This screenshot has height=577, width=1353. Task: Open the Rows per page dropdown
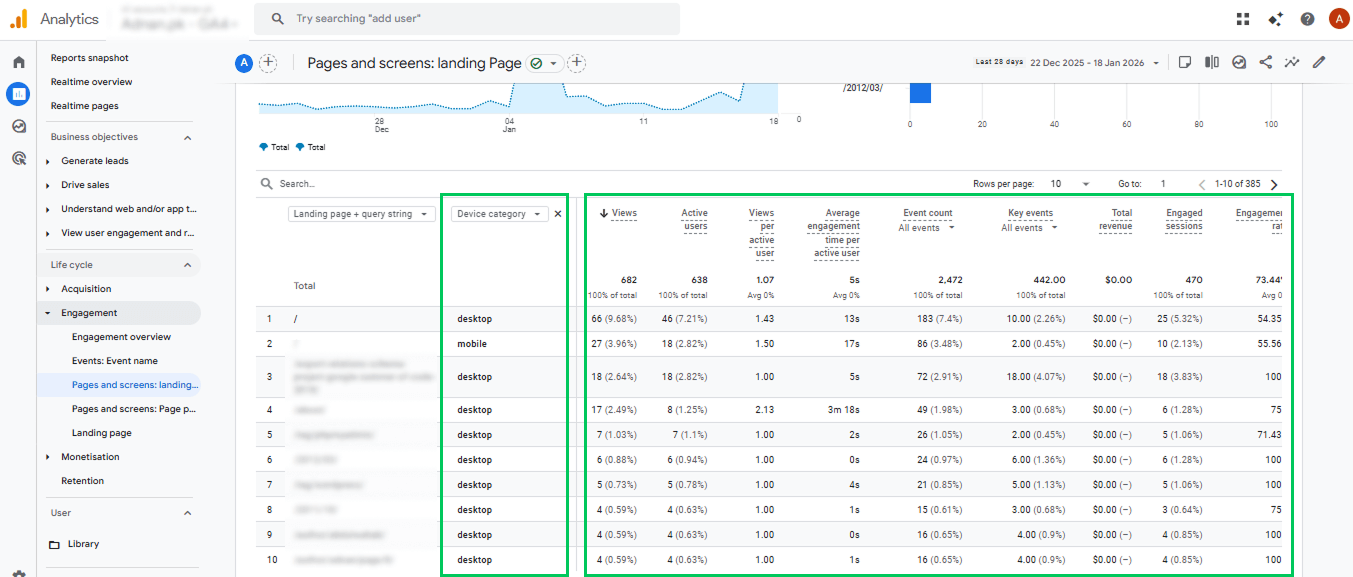1070,184
